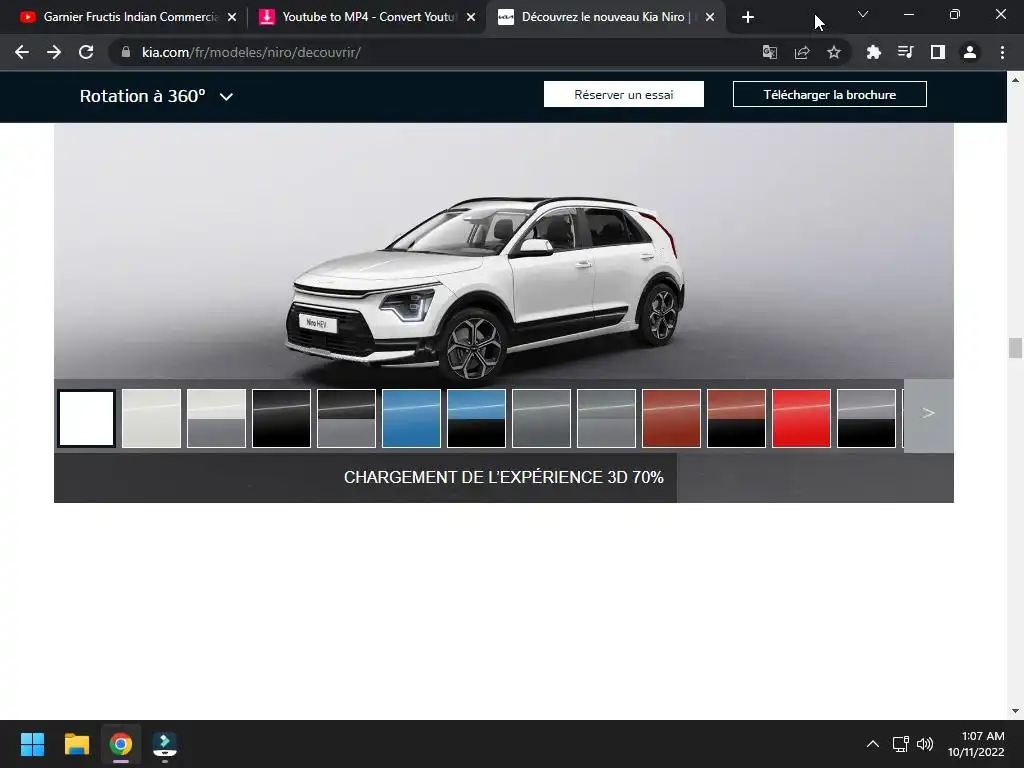Select the Découvrez le nouveau Kia Niro tab
1024x768 pixels.
coord(605,17)
